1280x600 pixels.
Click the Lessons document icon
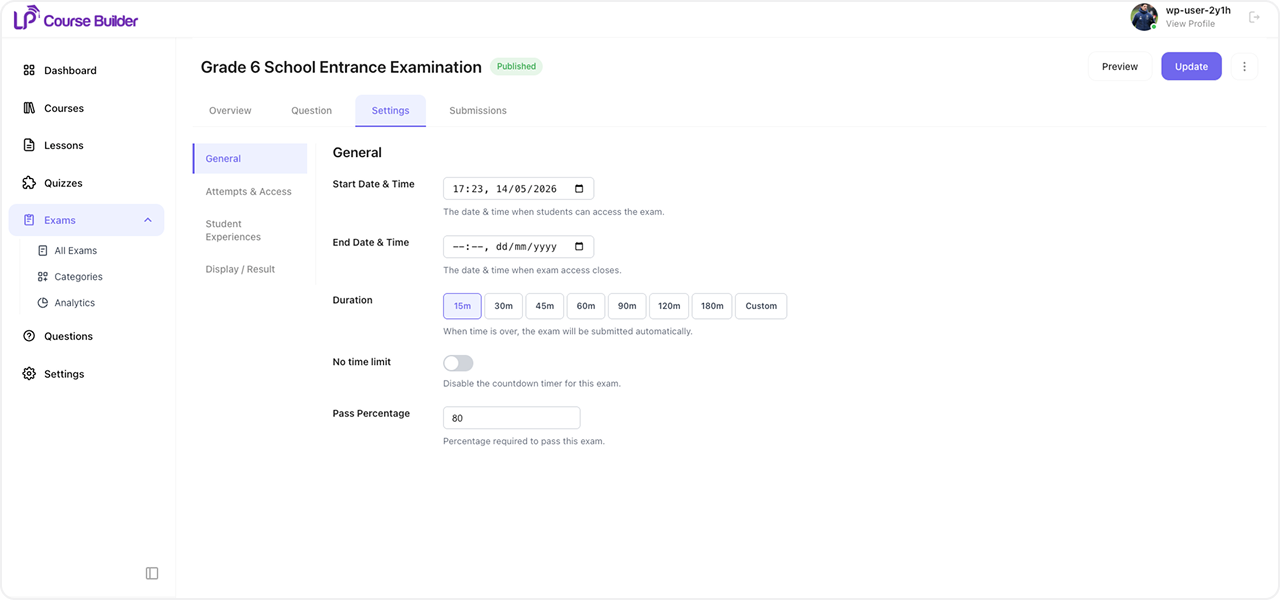(29, 145)
